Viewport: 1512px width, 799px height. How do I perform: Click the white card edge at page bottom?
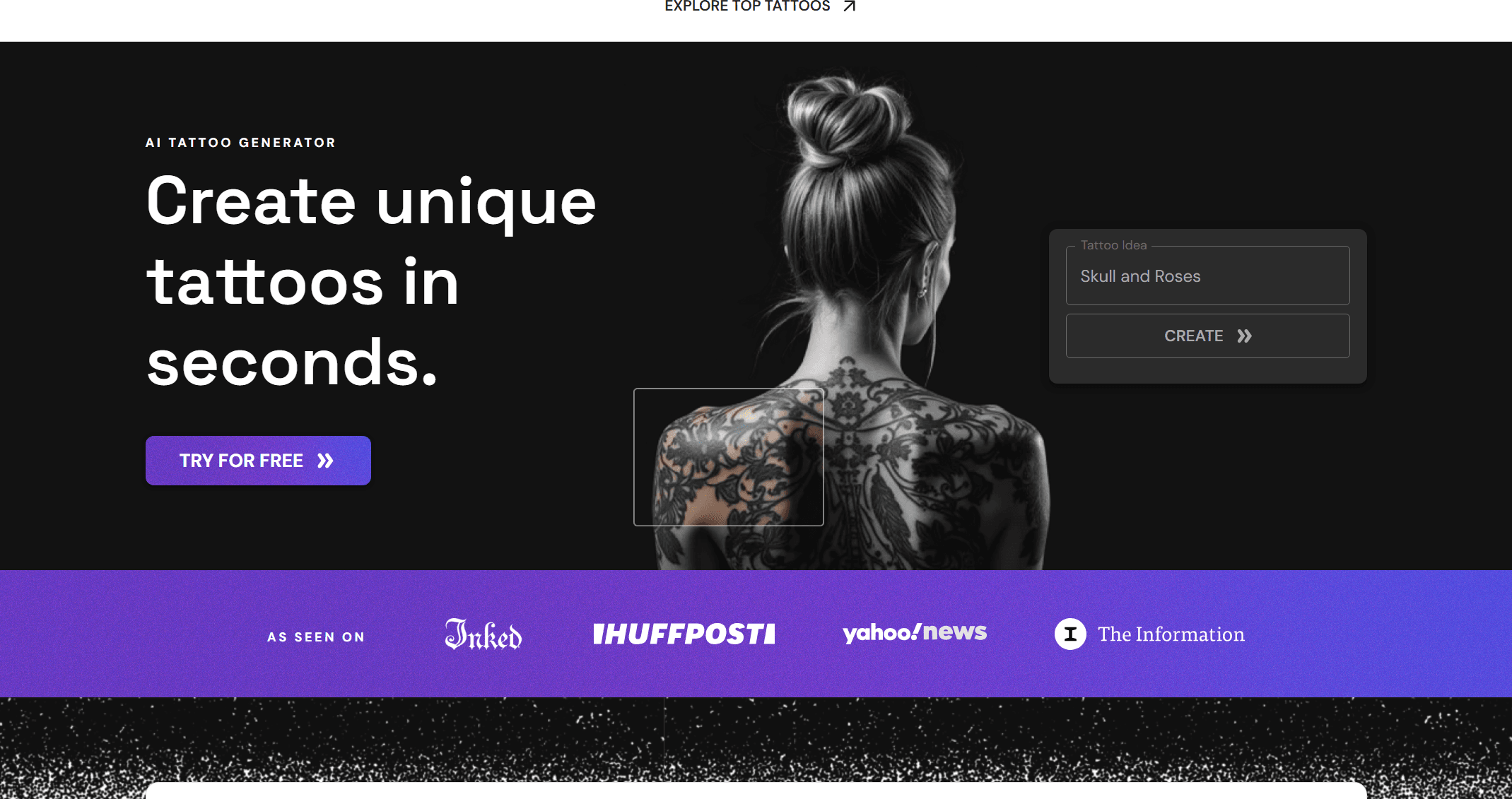point(756,791)
